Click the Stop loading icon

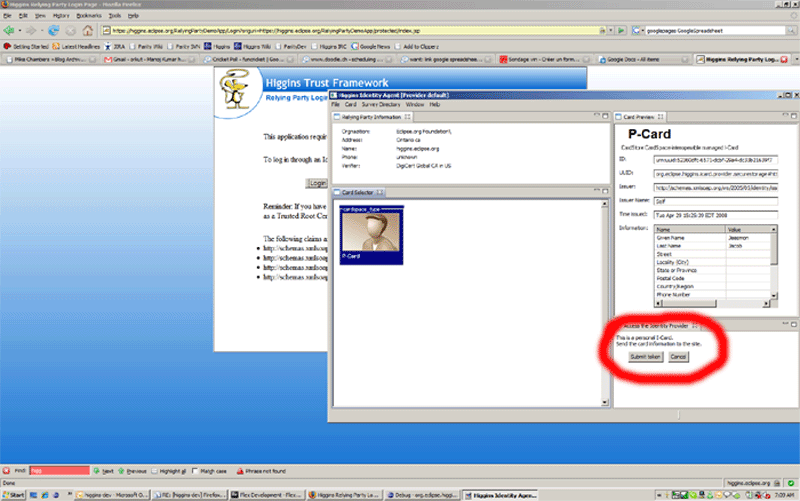click(x=71, y=31)
